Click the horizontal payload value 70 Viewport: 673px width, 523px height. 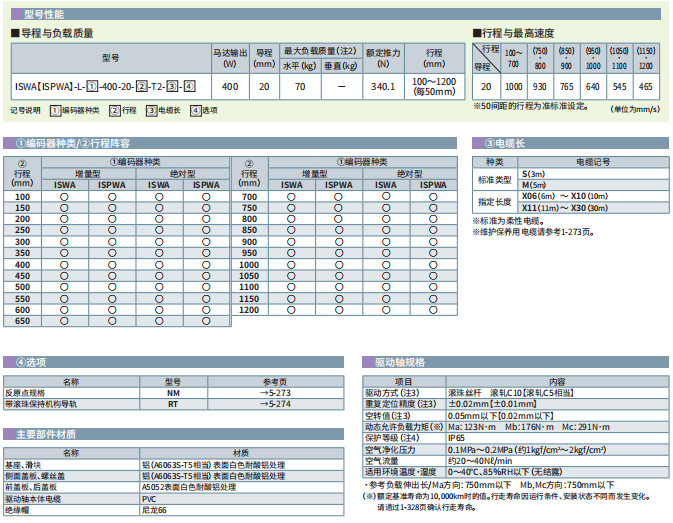pyautogui.click(x=300, y=87)
